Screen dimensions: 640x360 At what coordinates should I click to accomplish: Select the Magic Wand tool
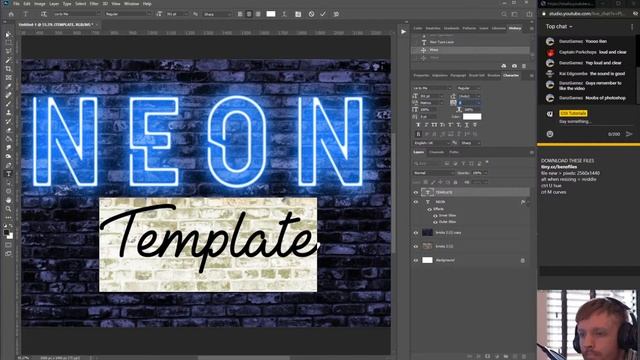(8, 60)
